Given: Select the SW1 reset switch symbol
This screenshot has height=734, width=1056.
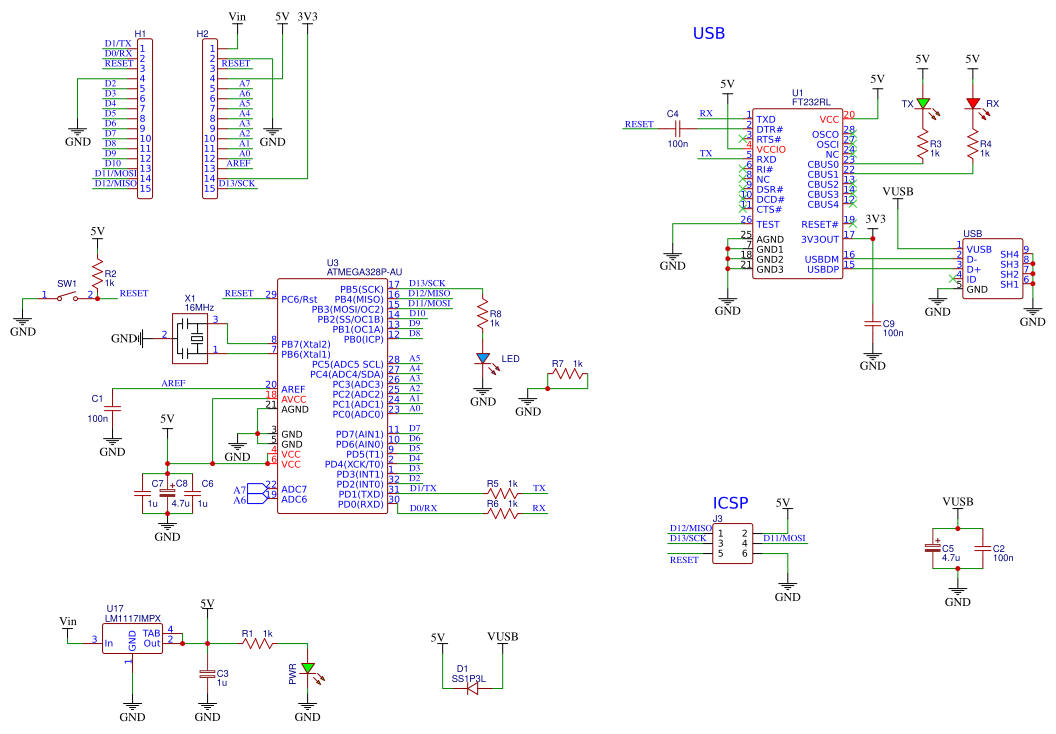Looking at the screenshot, I should pos(67,296).
